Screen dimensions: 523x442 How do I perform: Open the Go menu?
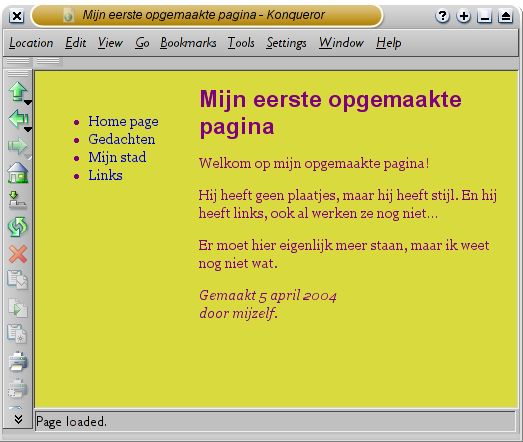pos(142,43)
